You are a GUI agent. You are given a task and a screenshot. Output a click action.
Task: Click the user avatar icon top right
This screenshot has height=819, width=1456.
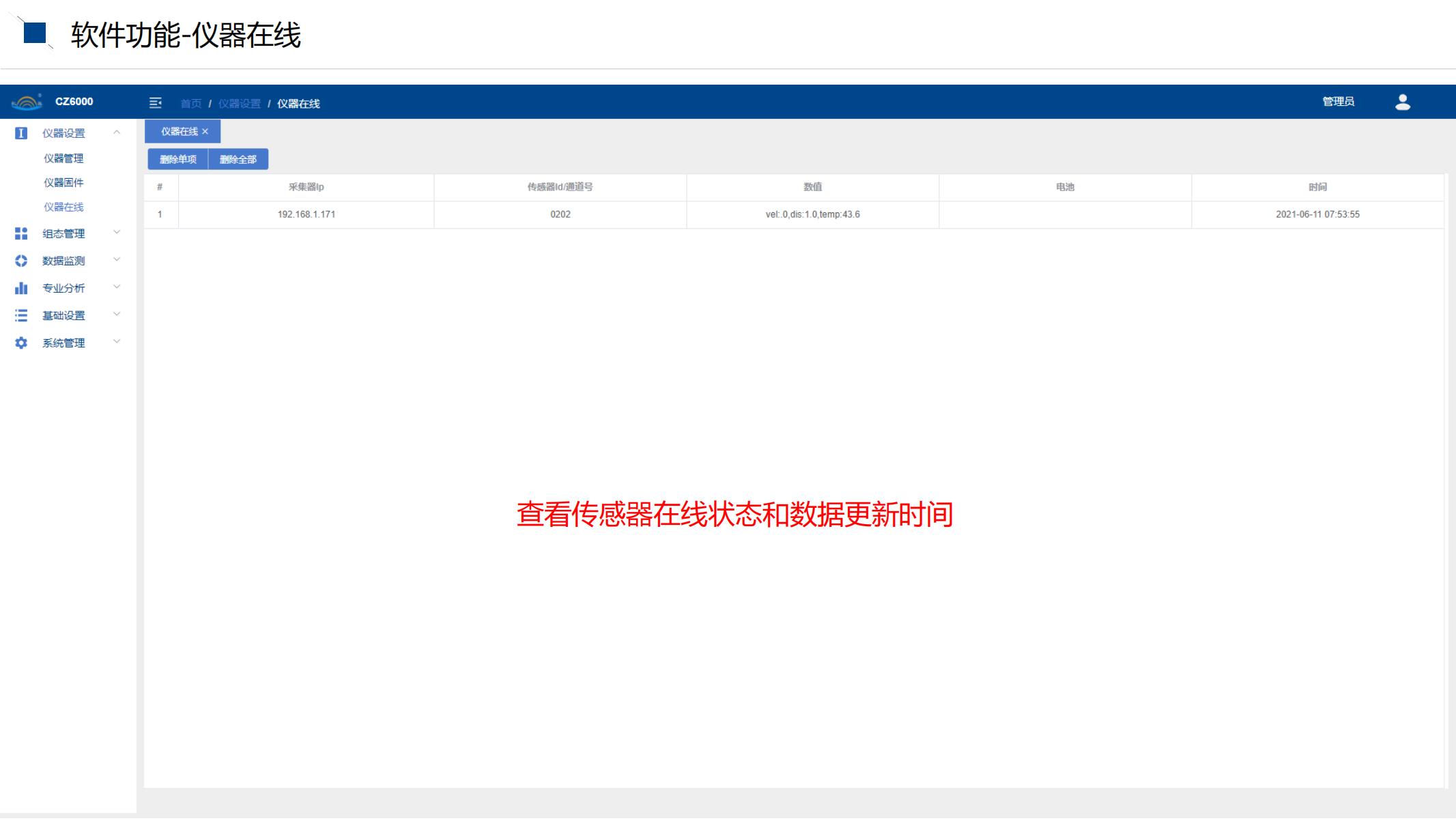click(x=1403, y=102)
